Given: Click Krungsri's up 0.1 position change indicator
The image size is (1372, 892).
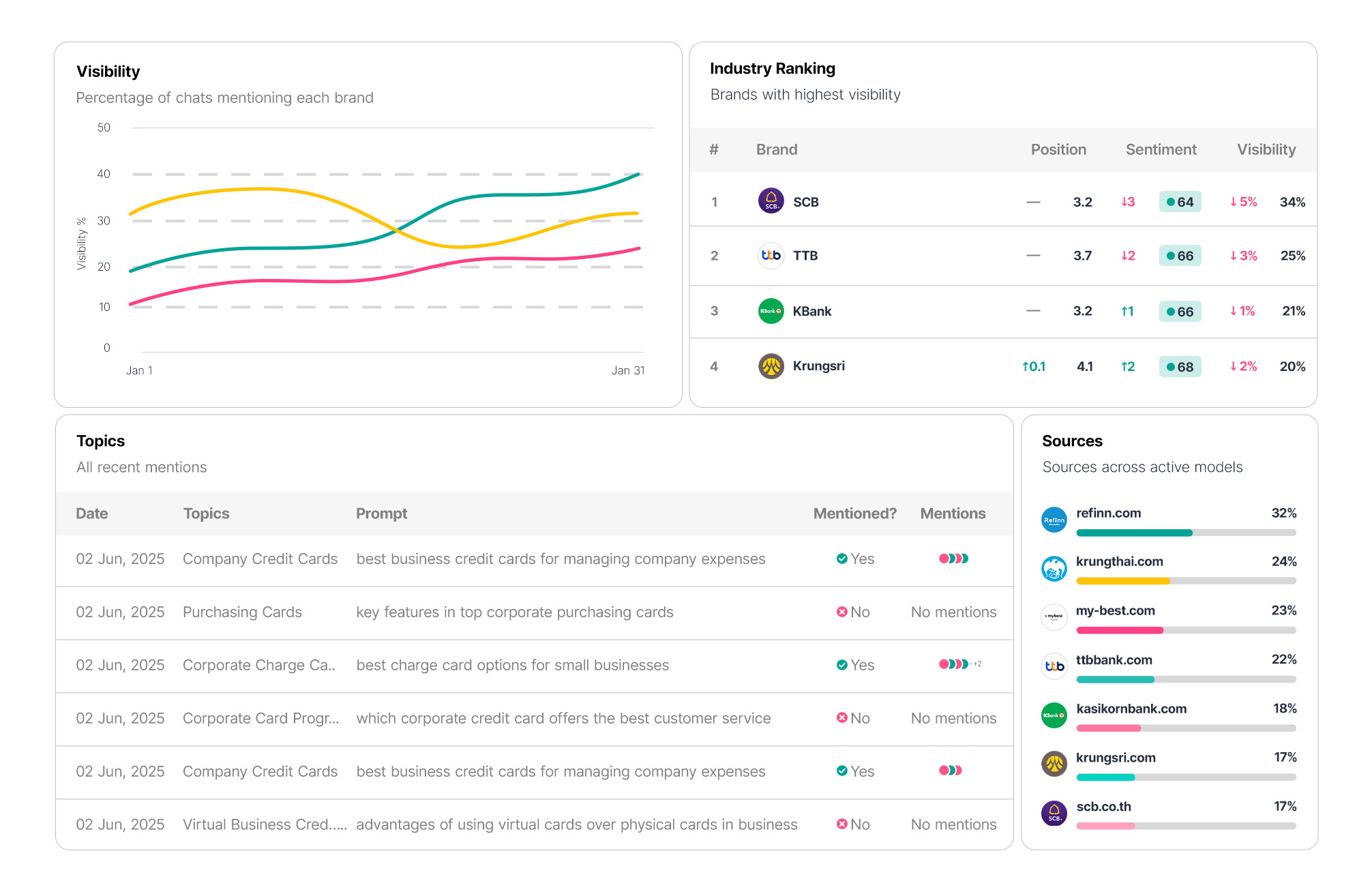Looking at the screenshot, I should 1033,366.
